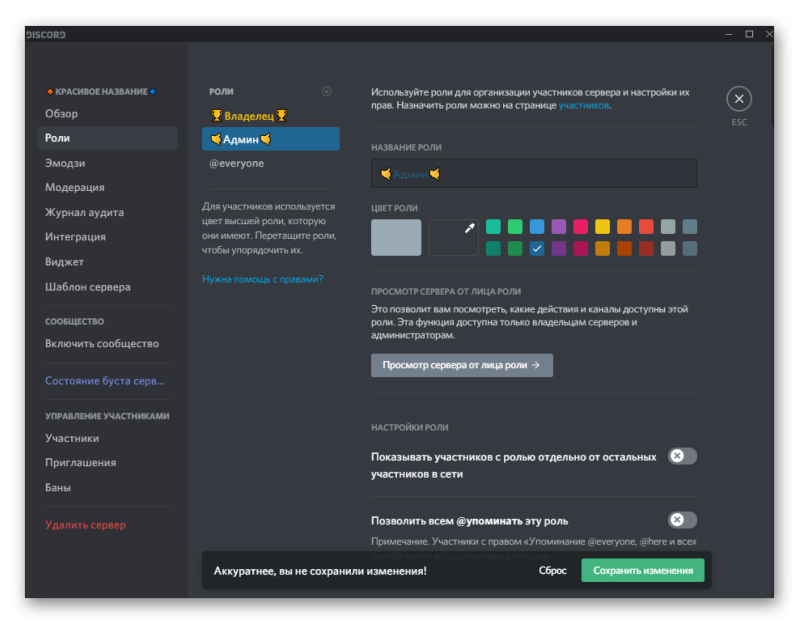
Task: Open the Участники section
Action: (108, 438)
